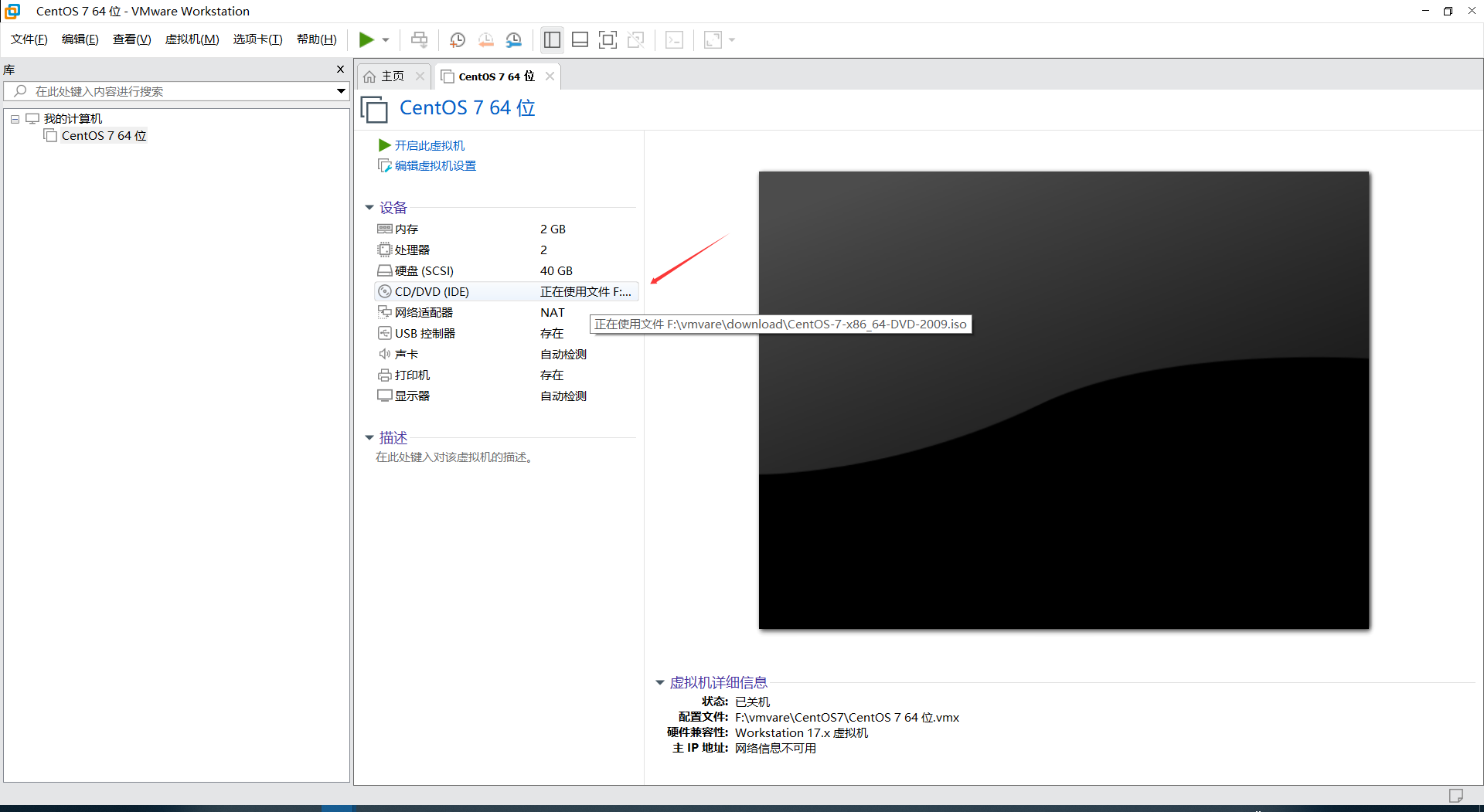Toggle the library sidebar view icon

tap(552, 39)
